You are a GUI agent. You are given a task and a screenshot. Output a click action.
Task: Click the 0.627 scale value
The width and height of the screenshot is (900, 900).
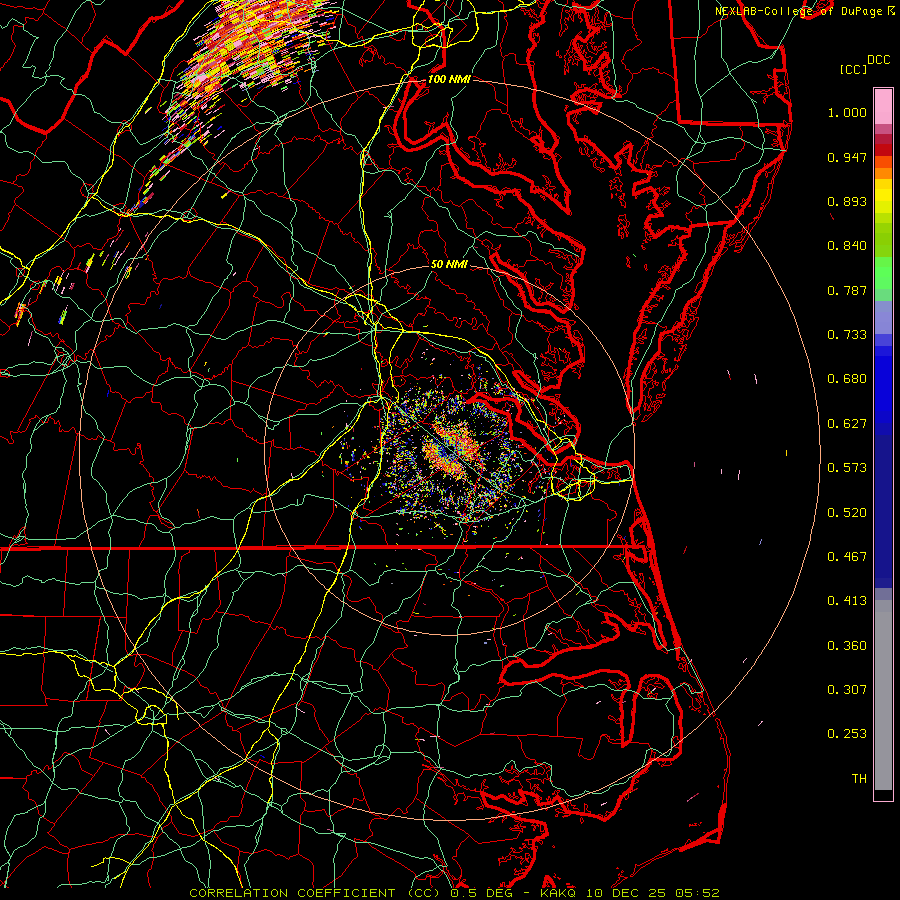coord(847,424)
